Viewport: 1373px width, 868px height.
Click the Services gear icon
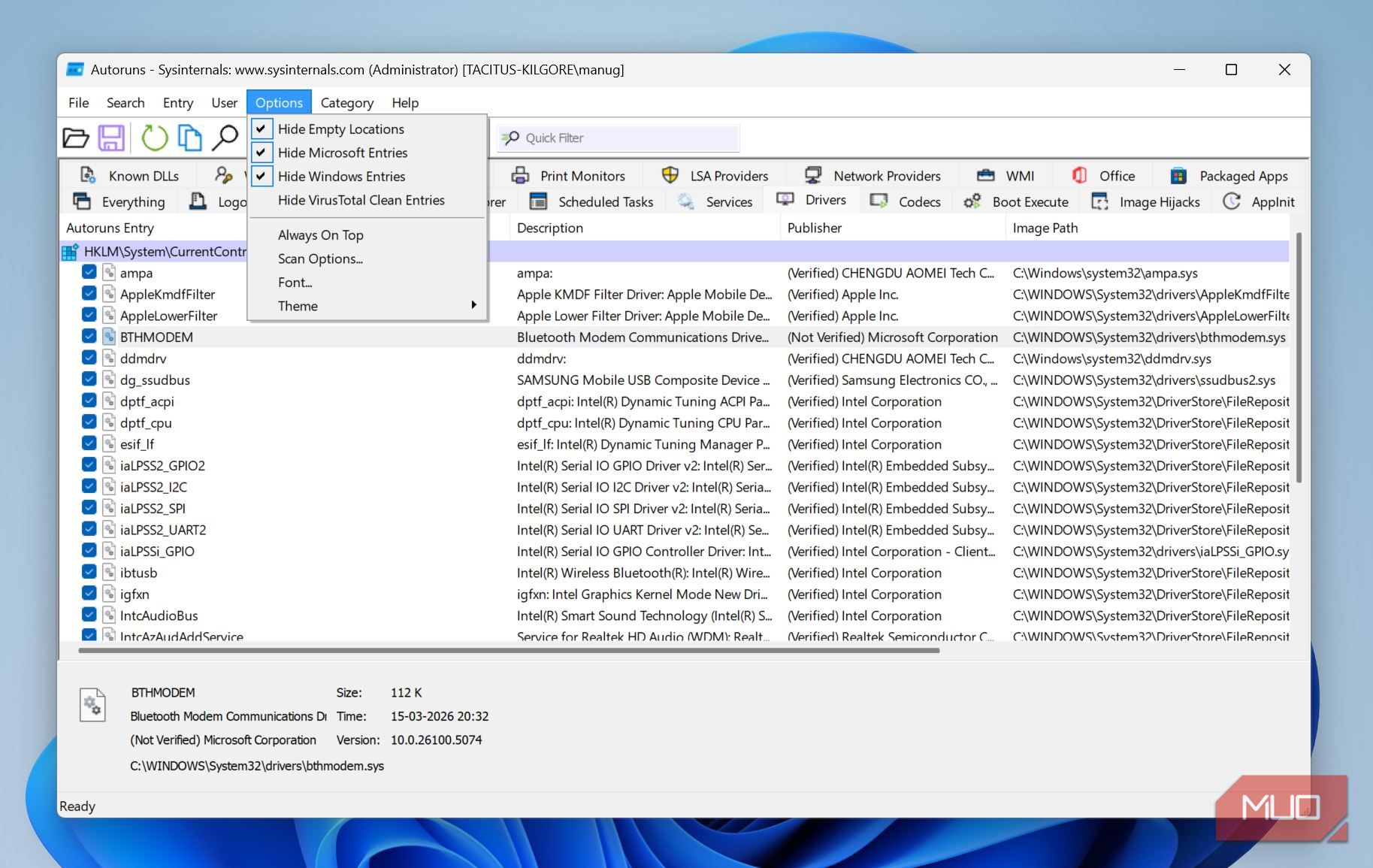(685, 201)
